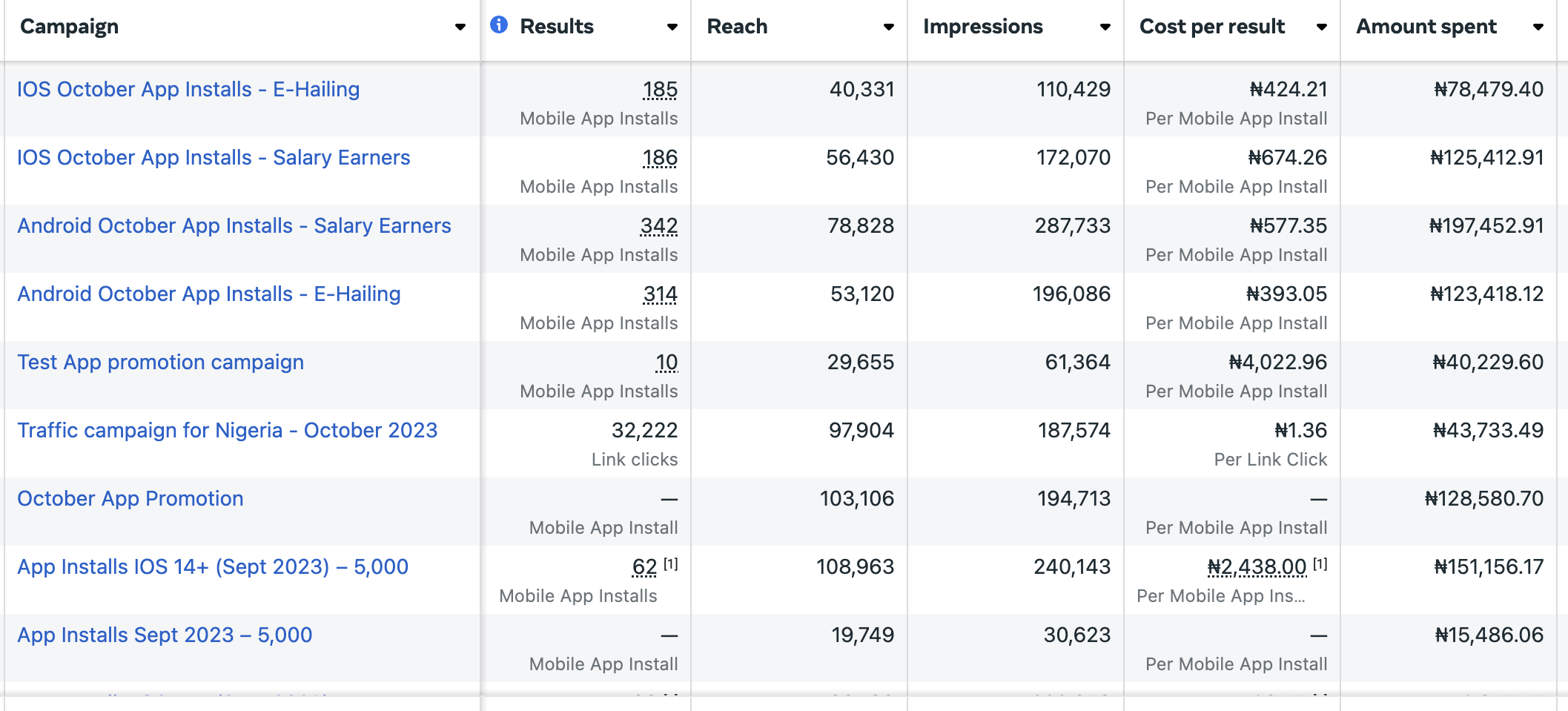Select Android October App Installs - Salary Earners
The width and height of the screenshot is (1568, 711).
(x=234, y=226)
